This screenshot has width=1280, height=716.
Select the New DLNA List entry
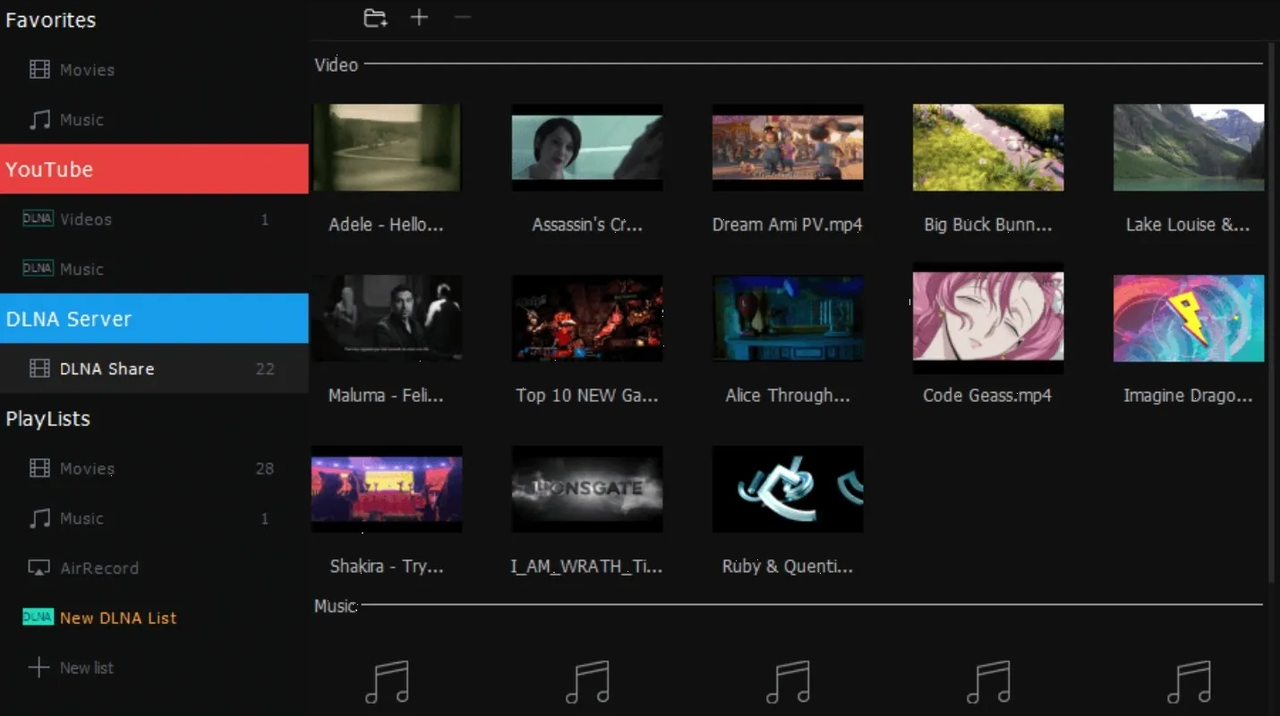[154, 618]
